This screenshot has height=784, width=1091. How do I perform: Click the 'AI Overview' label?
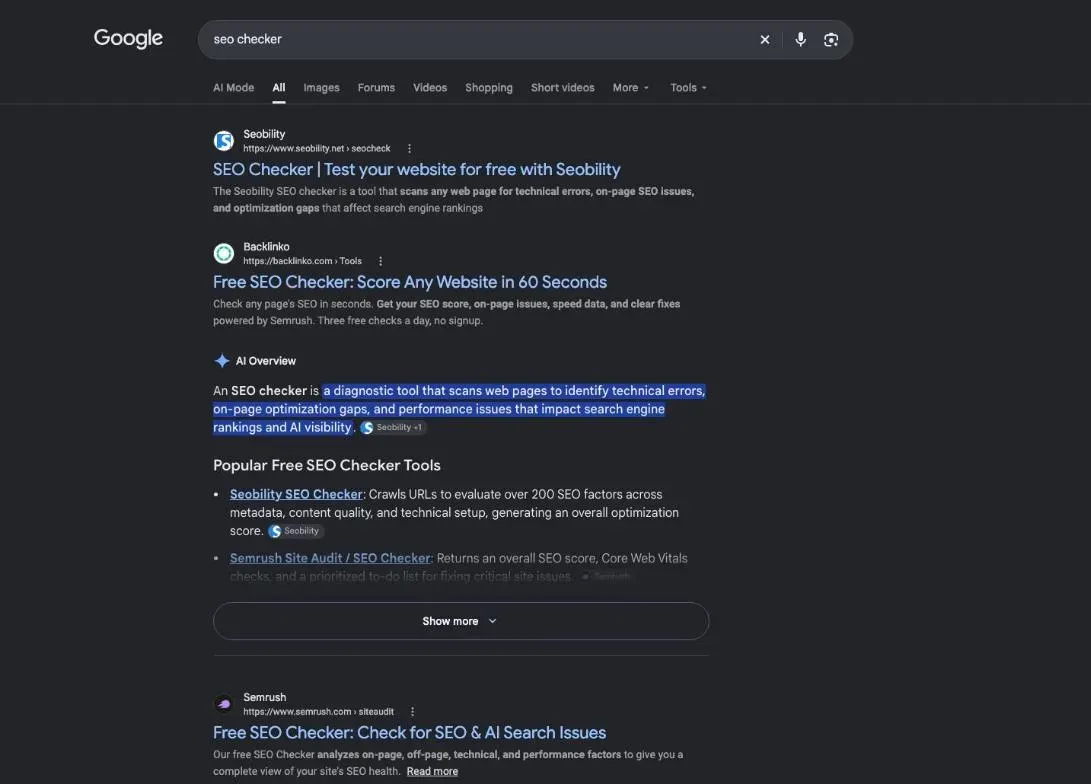coord(266,361)
